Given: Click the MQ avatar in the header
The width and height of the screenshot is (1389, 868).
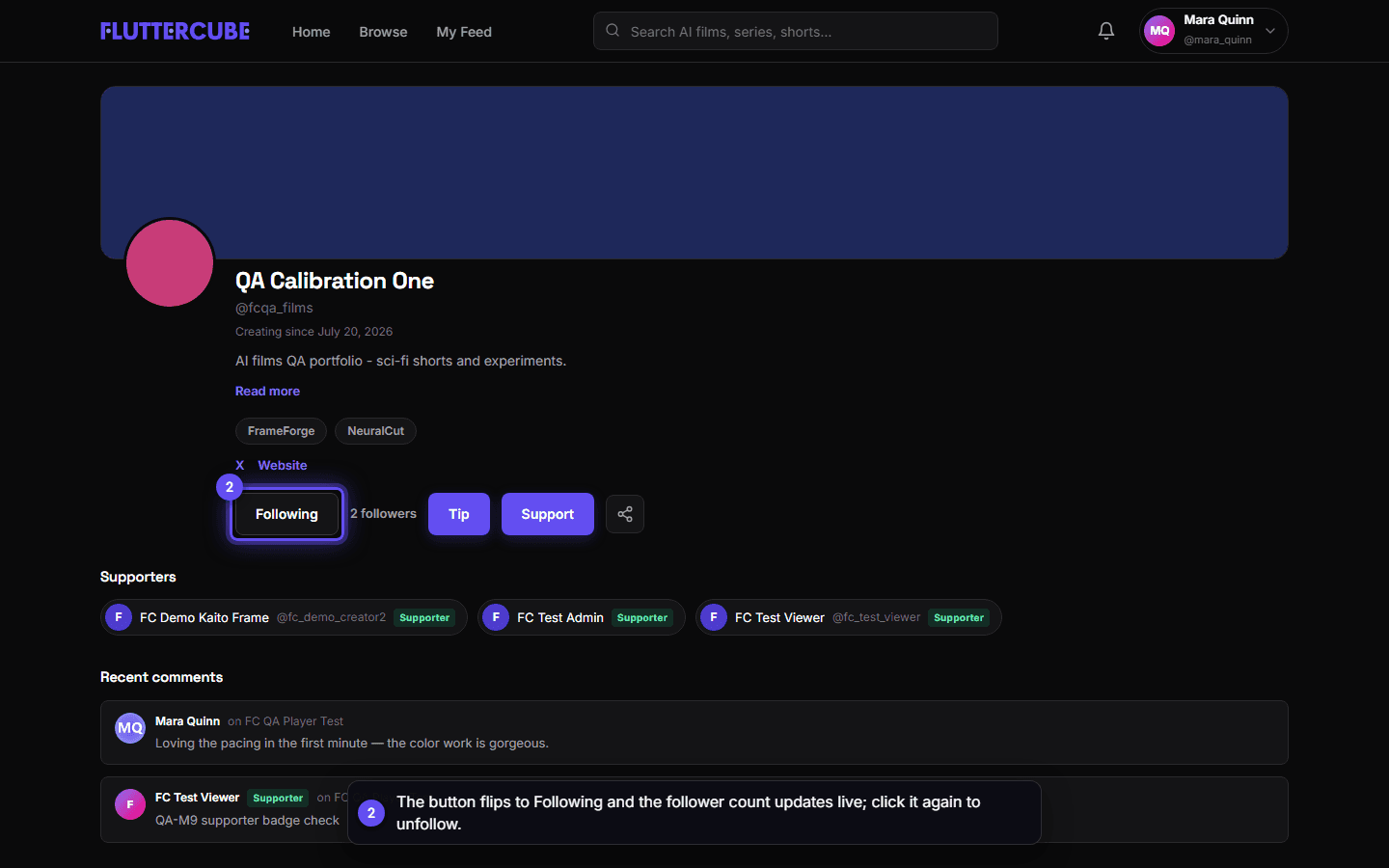Looking at the screenshot, I should point(1159,31).
